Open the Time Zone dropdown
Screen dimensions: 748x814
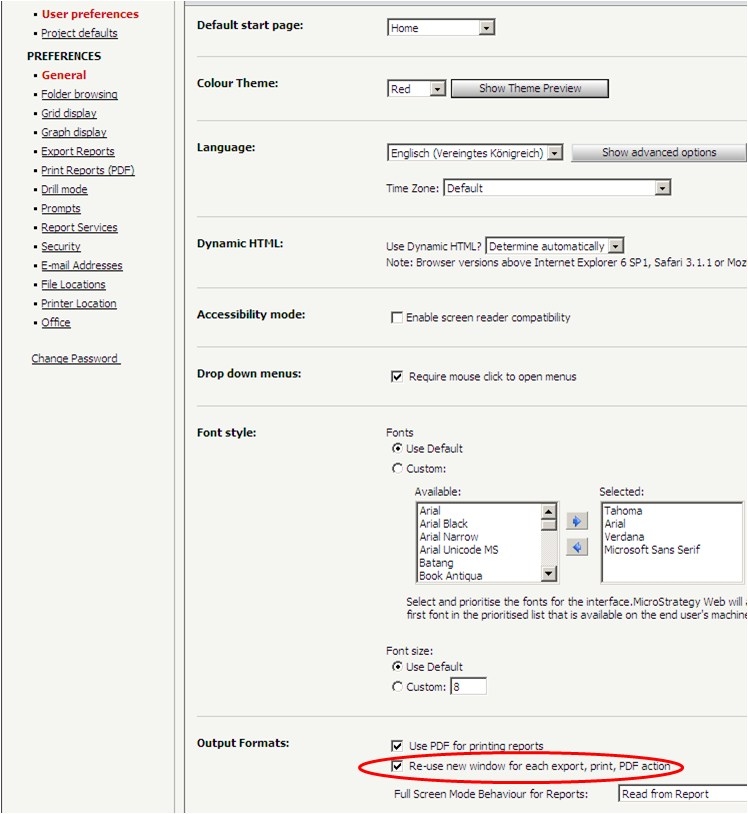click(x=557, y=188)
